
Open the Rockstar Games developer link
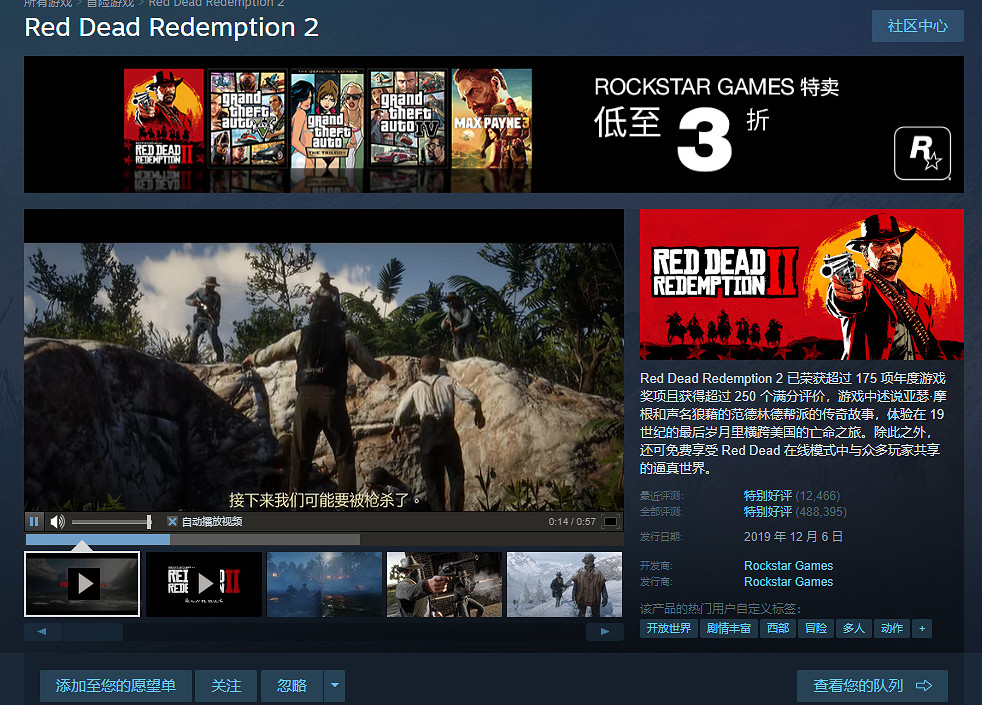click(788, 566)
